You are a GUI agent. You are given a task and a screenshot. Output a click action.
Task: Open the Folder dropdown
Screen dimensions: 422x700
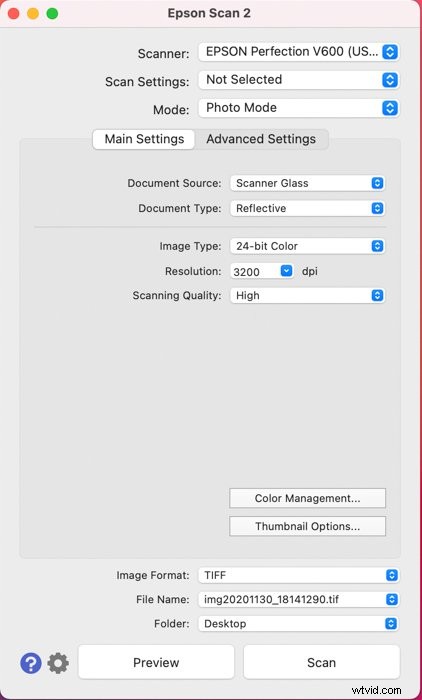click(299, 624)
